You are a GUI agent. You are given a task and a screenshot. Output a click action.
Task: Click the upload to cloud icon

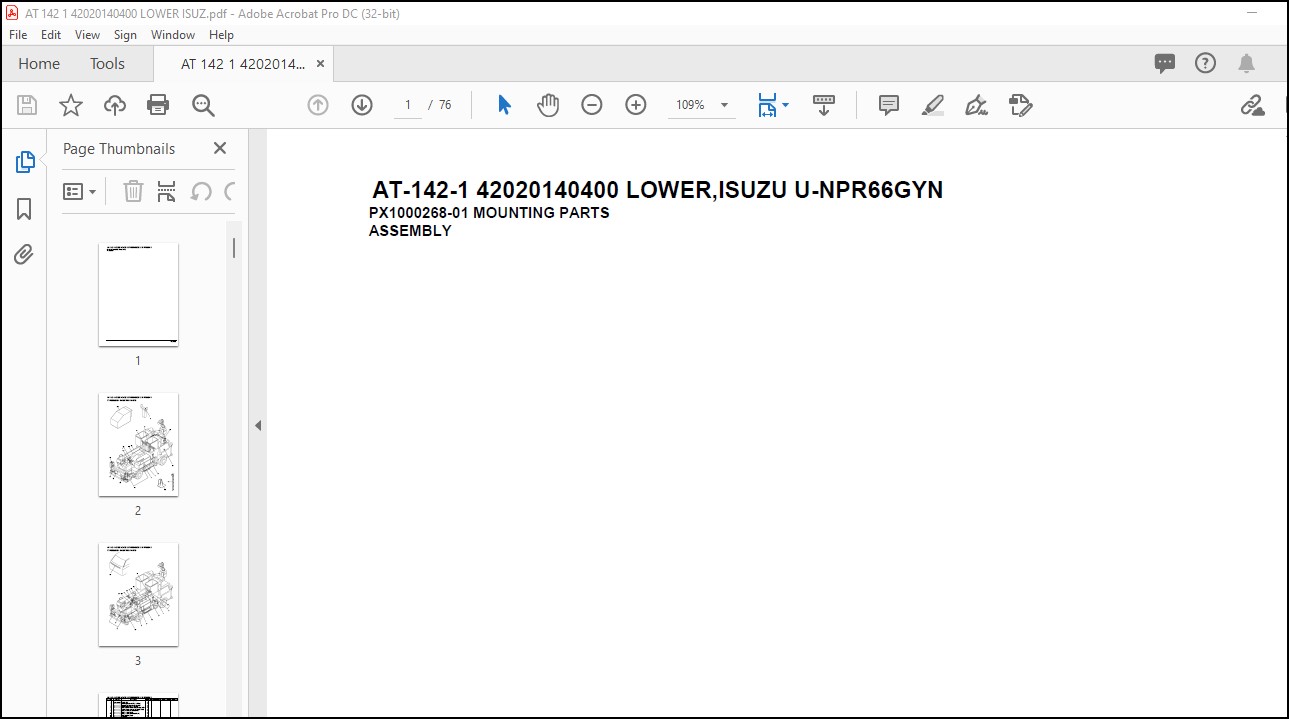[x=115, y=105]
